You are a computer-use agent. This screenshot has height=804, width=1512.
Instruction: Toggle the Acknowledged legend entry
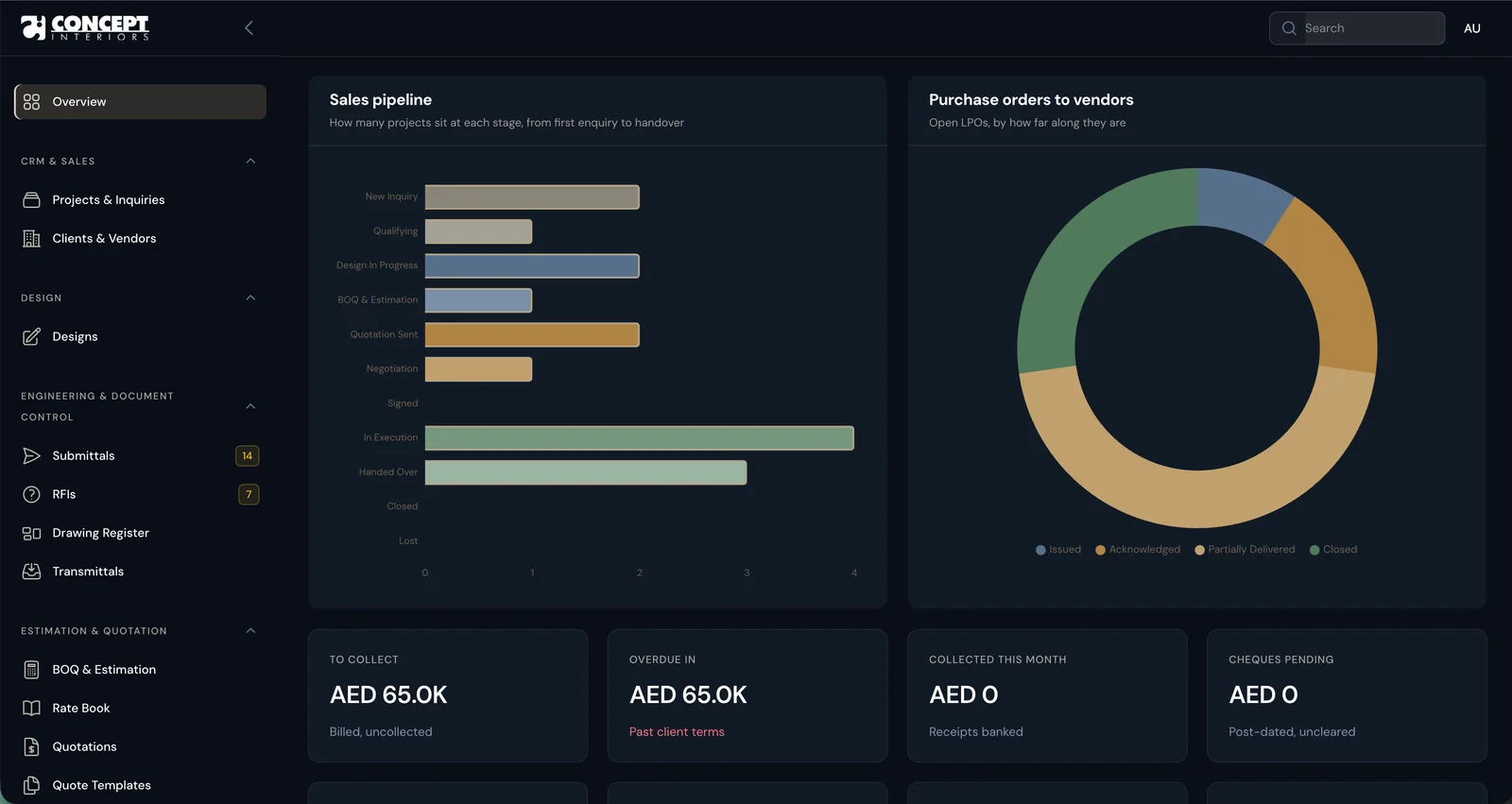tap(1138, 550)
